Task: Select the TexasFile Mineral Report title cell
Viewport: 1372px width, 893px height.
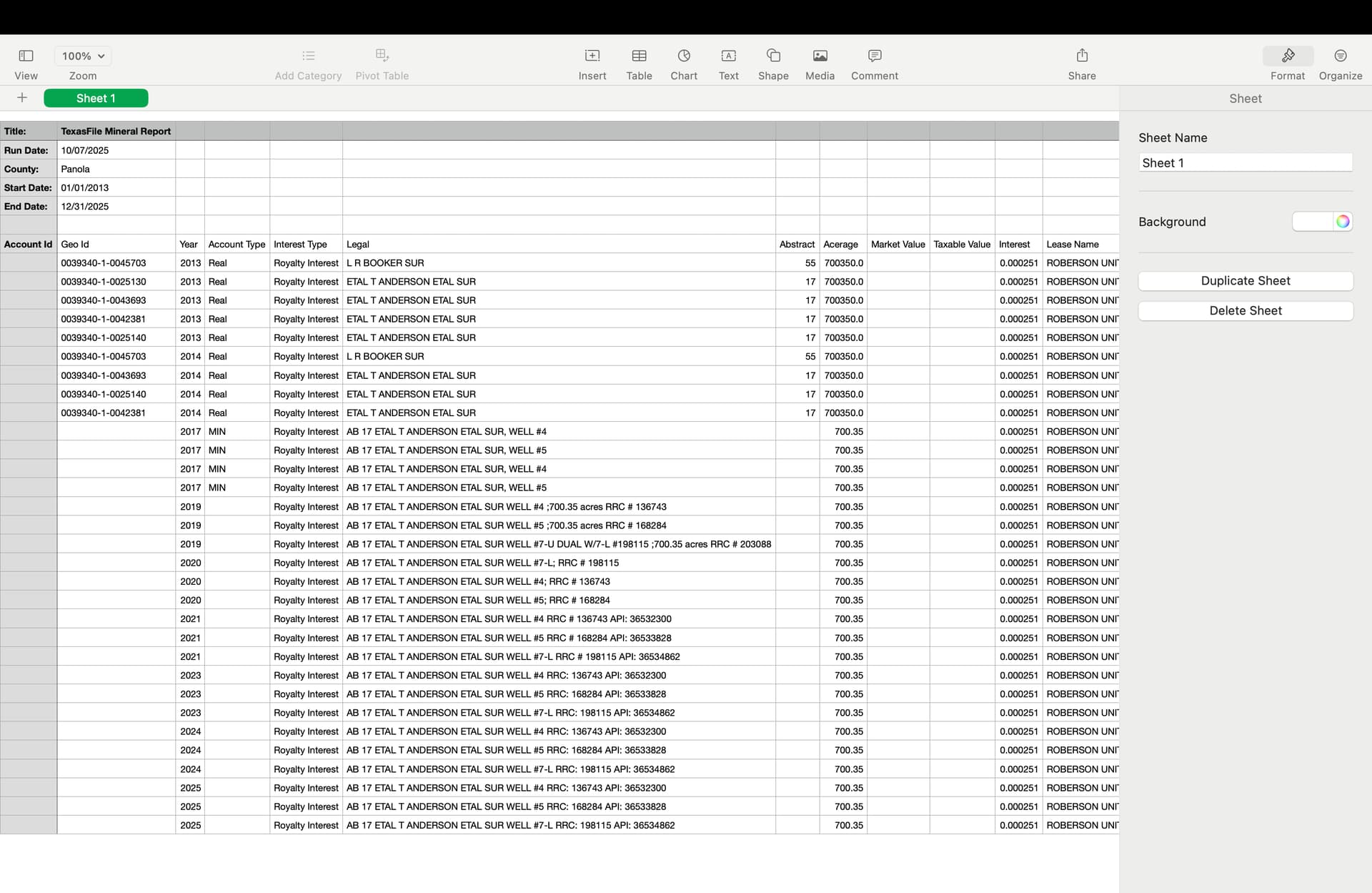Action: pos(116,132)
